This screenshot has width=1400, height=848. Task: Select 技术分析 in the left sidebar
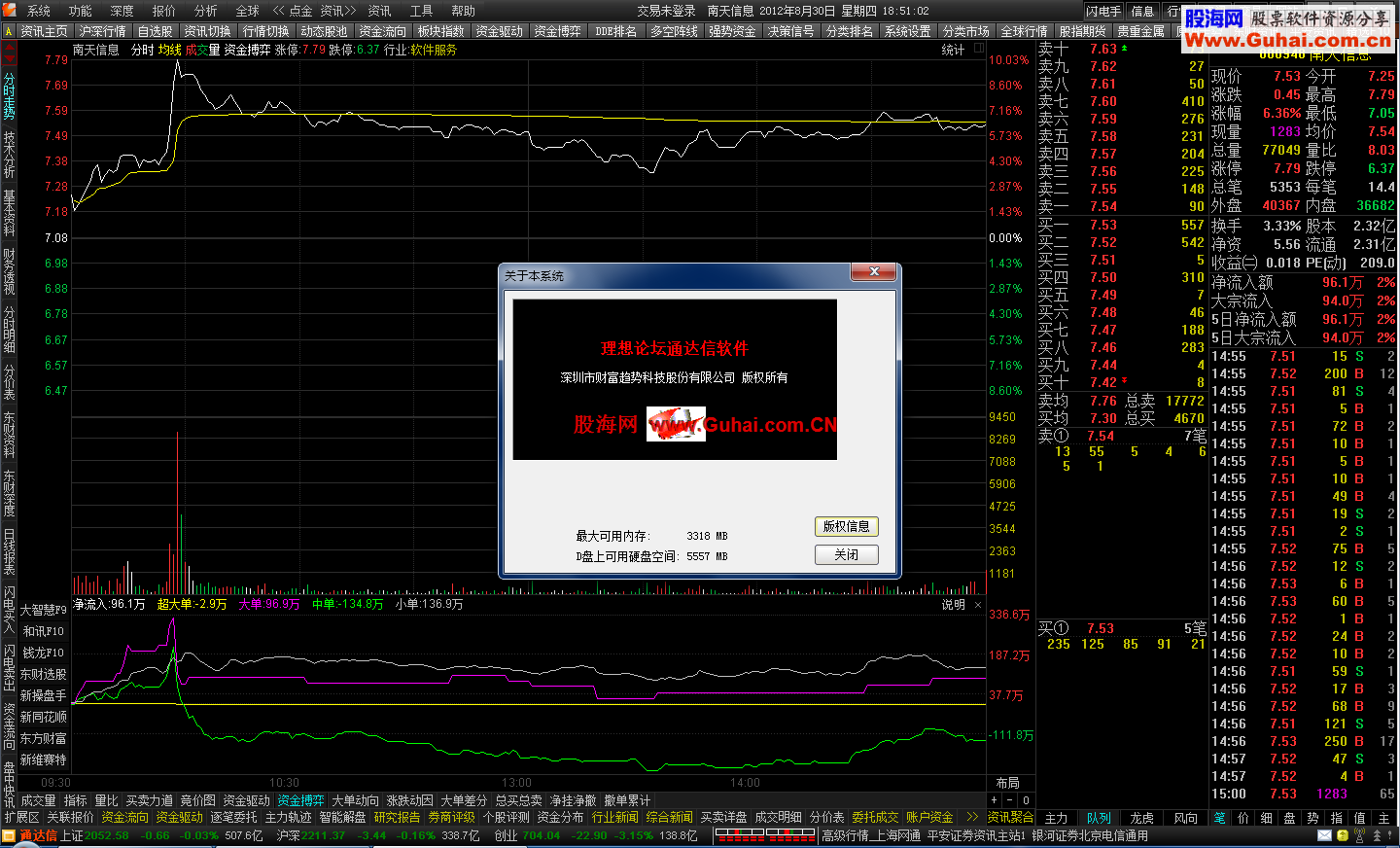pos(9,155)
